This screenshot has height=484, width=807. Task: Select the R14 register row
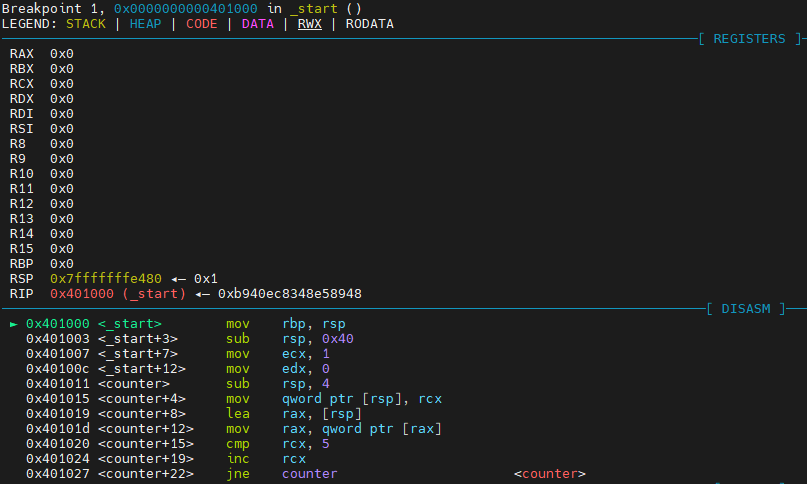(x=42, y=233)
